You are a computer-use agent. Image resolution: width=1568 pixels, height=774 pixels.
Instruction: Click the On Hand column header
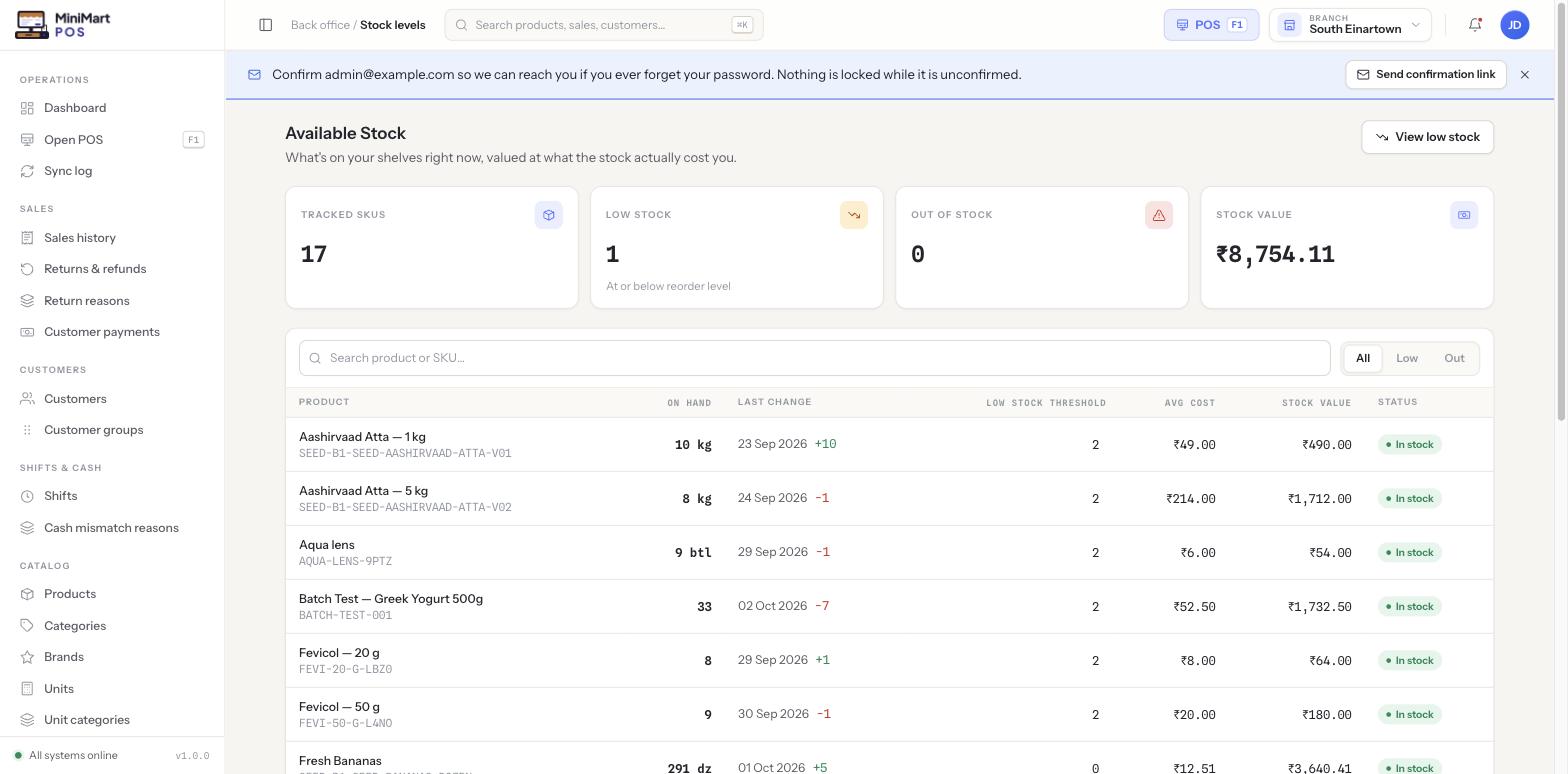click(689, 403)
